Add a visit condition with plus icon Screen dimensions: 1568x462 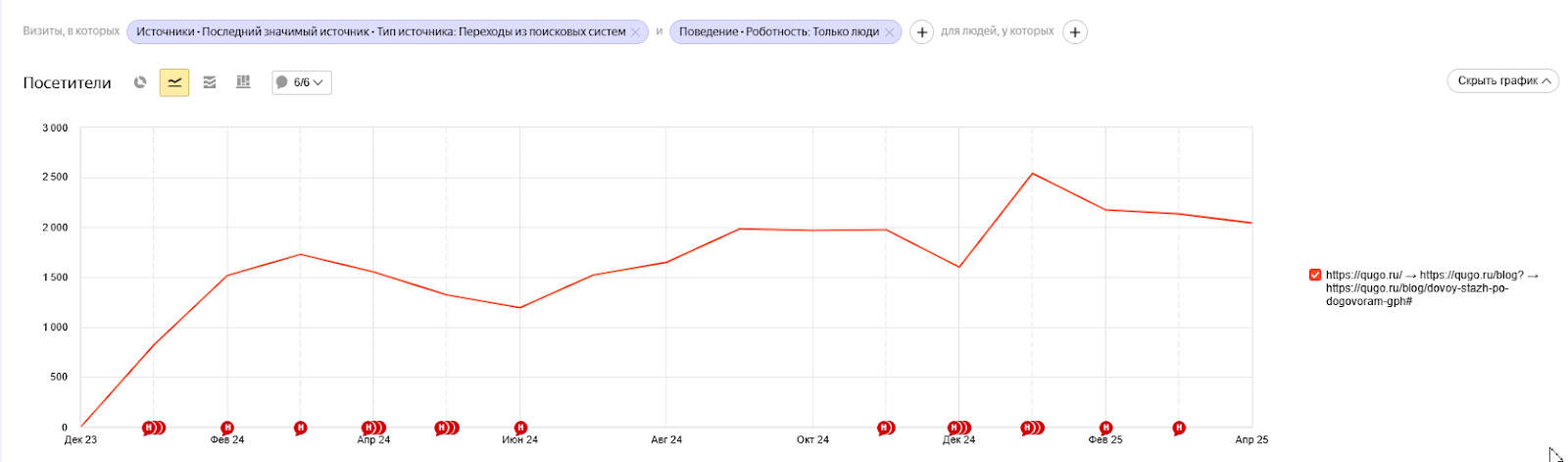tap(921, 32)
